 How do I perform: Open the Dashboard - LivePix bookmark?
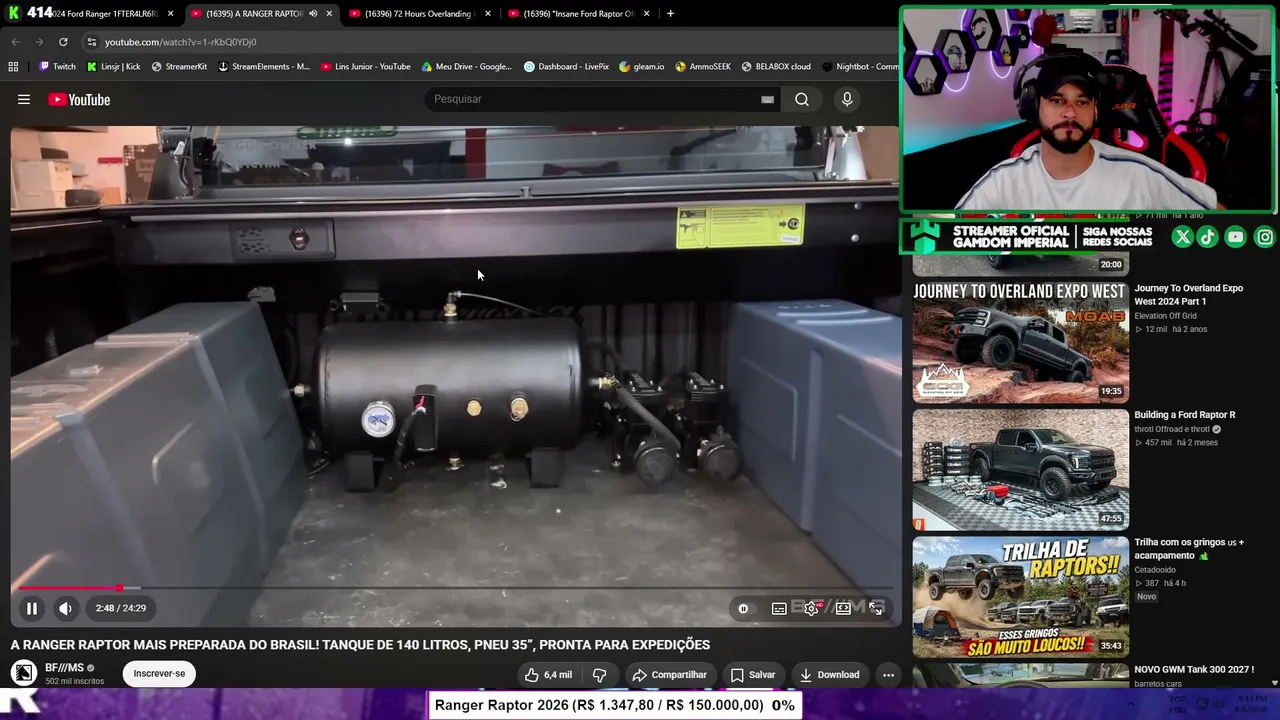(x=566, y=67)
